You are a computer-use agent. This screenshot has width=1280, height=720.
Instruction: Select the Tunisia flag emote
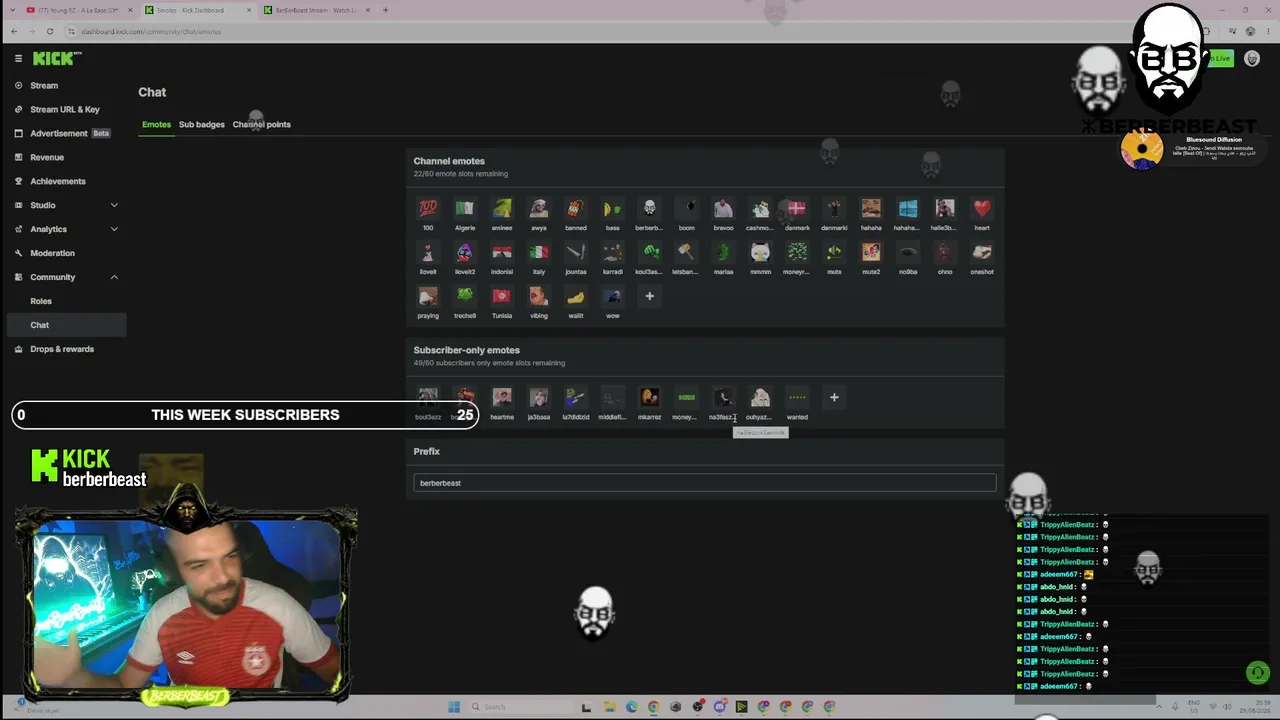click(x=502, y=297)
